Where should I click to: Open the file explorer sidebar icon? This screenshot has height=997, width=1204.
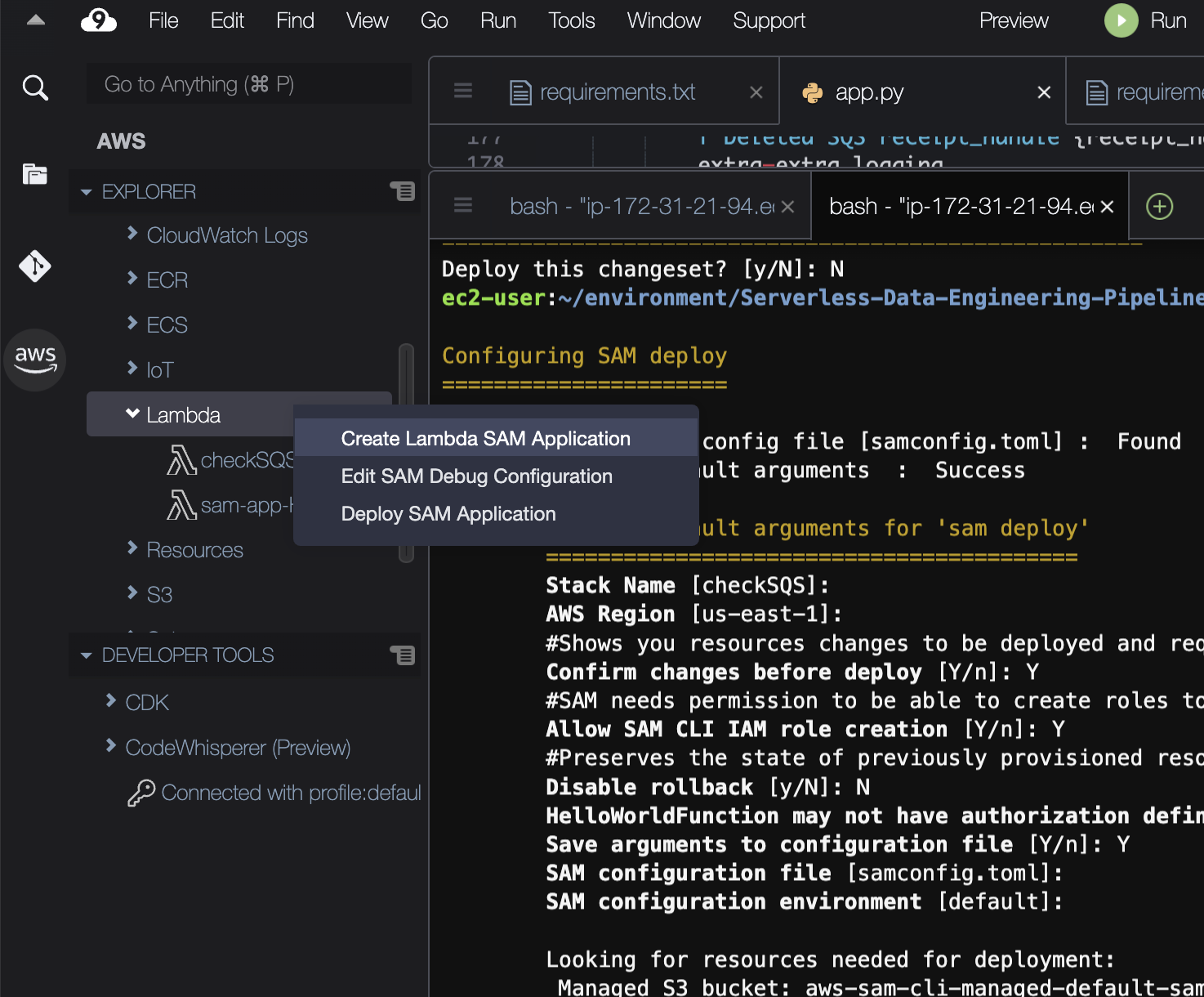[x=35, y=174]
